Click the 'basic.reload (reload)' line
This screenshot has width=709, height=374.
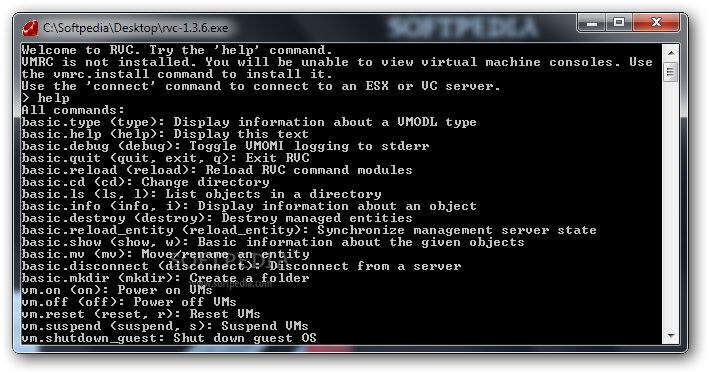217,170
